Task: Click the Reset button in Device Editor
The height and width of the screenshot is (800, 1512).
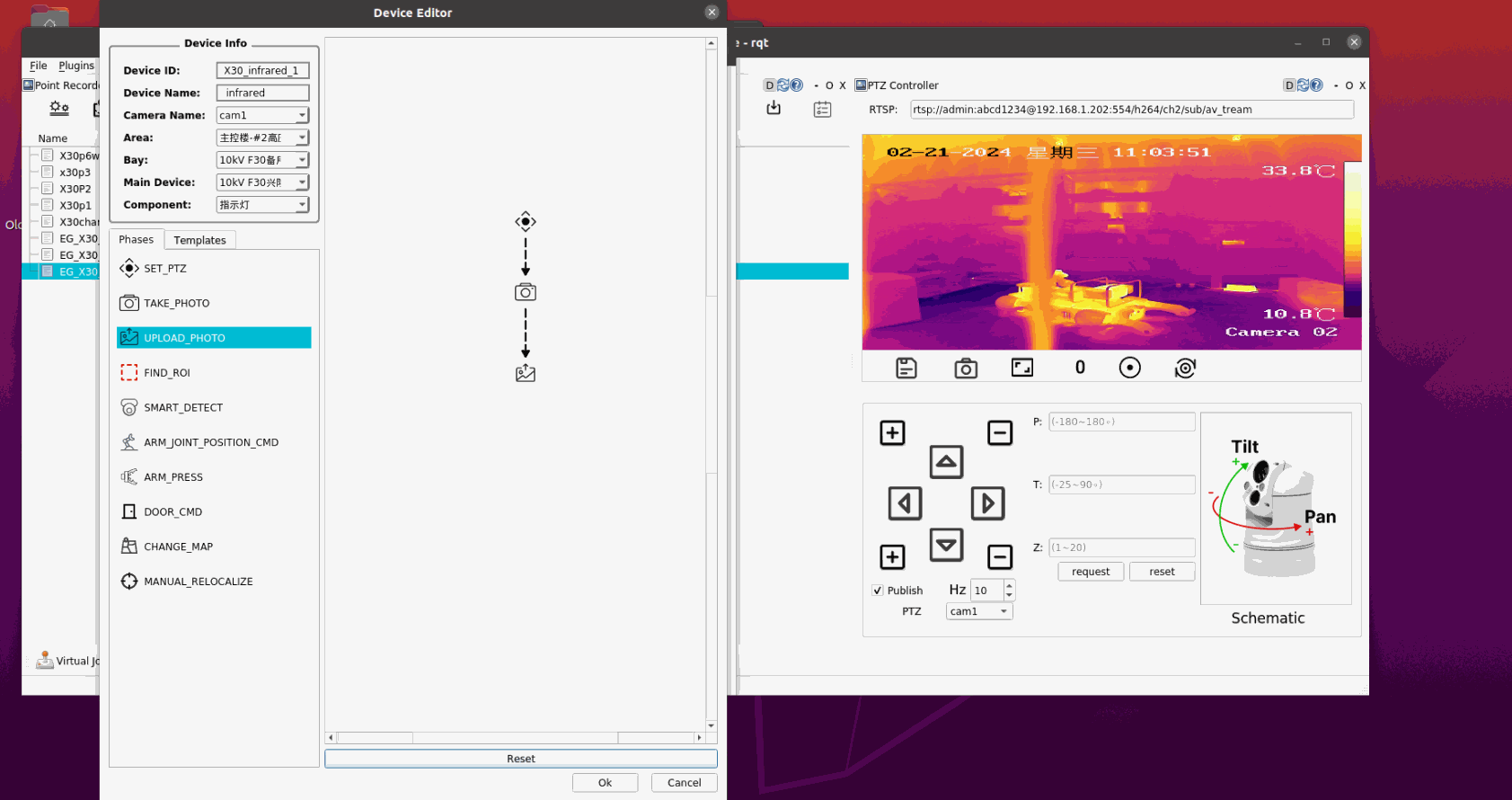Action: coord(520,759)
